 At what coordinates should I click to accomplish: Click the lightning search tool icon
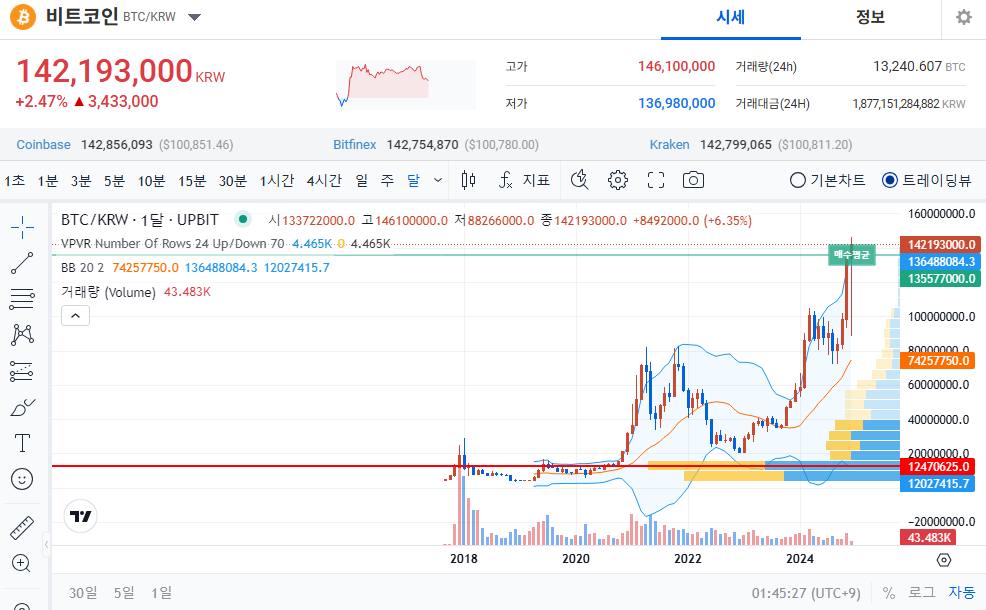click(579, 180)
